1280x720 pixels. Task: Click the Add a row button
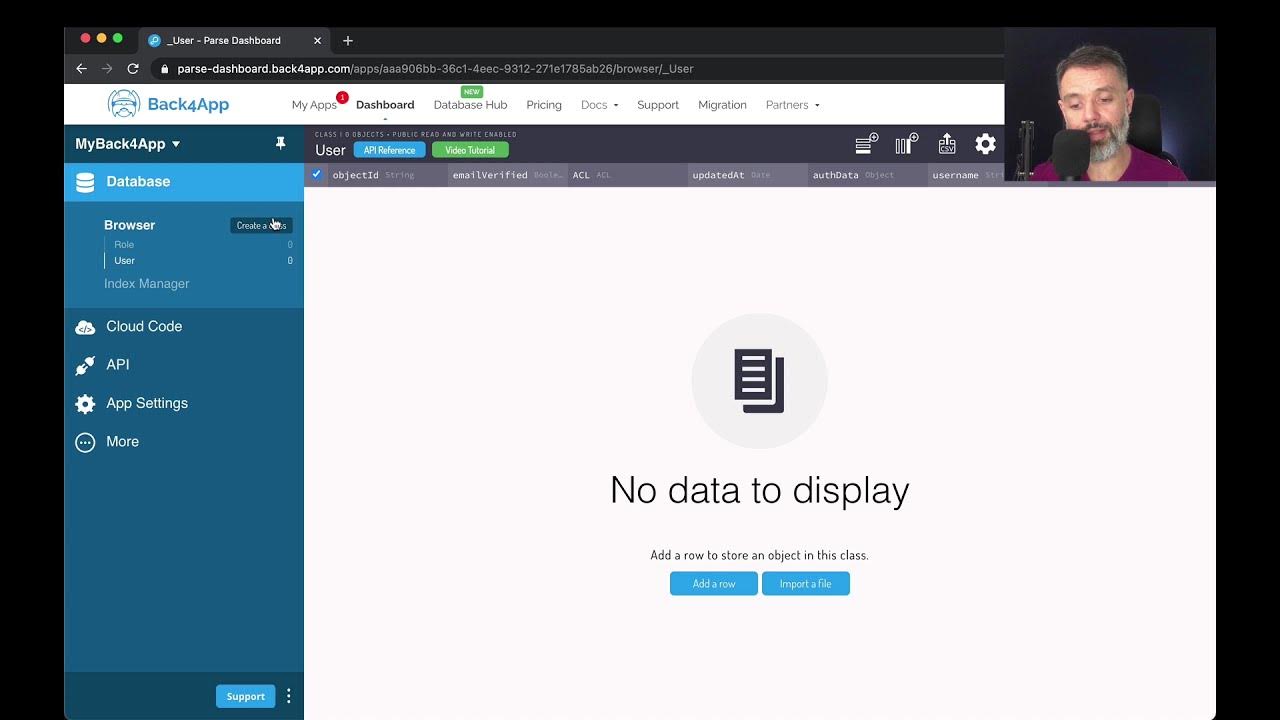pyautogui.click(x=714, y=584)
